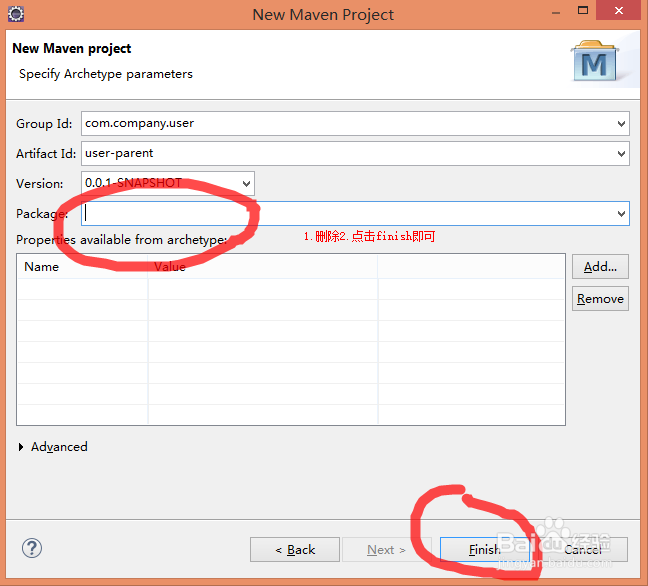Click the Value column header

(263, 267)
